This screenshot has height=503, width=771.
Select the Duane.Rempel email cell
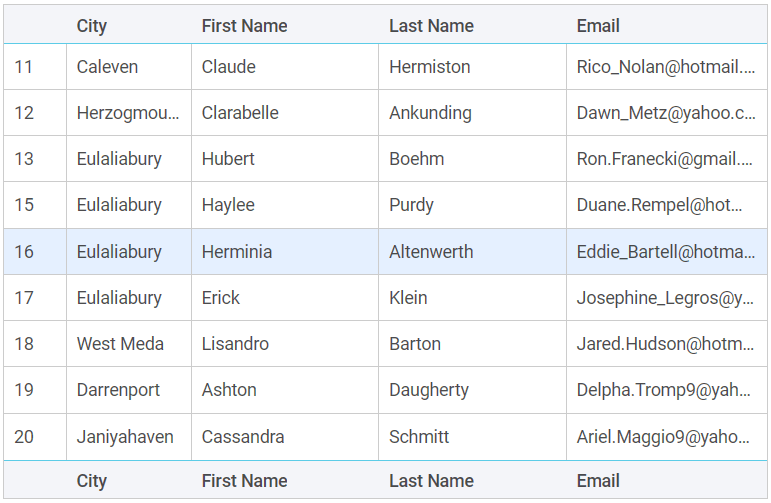pyautogui.click(x=659, y=205)
